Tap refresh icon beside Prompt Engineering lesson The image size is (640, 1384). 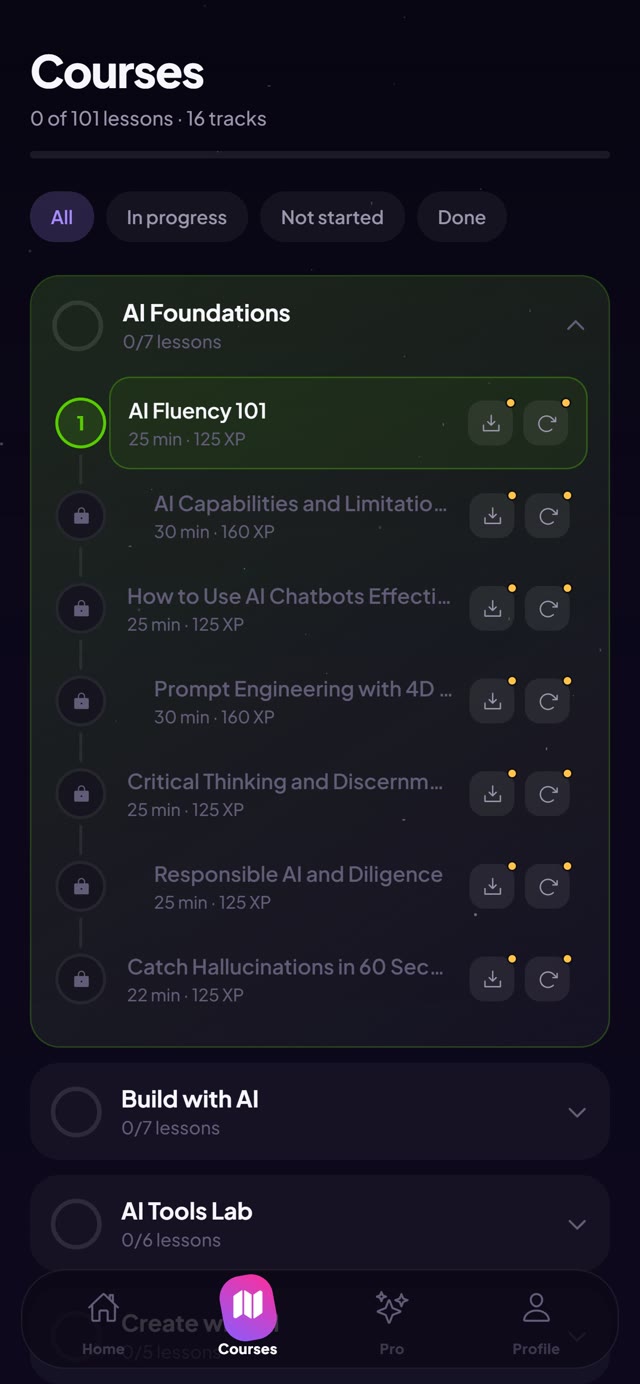tap(548, 702)
